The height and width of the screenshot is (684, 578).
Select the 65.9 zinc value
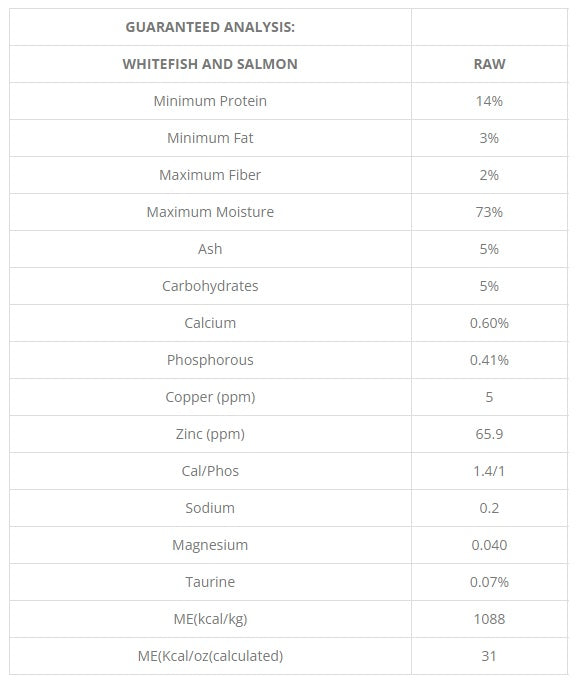pyautogui.click(x=489, y=434)
